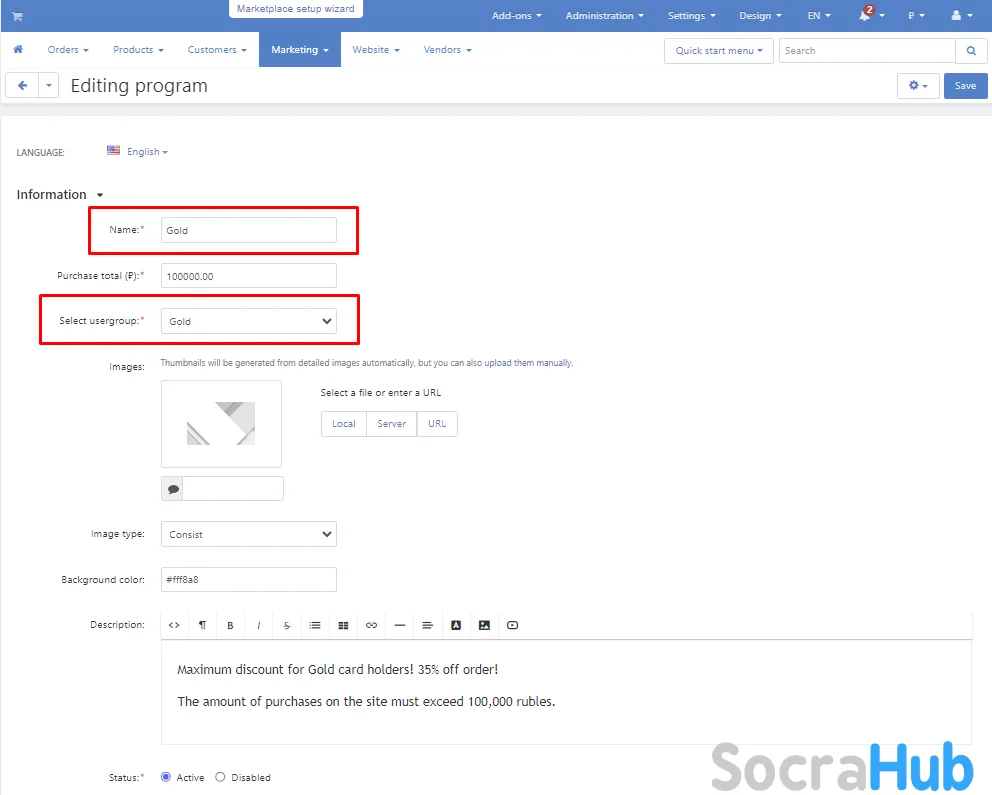Open dropdown next to back arrow
Image resolution: width=992 pixels, height=795 pixels.
coord(49,85)
